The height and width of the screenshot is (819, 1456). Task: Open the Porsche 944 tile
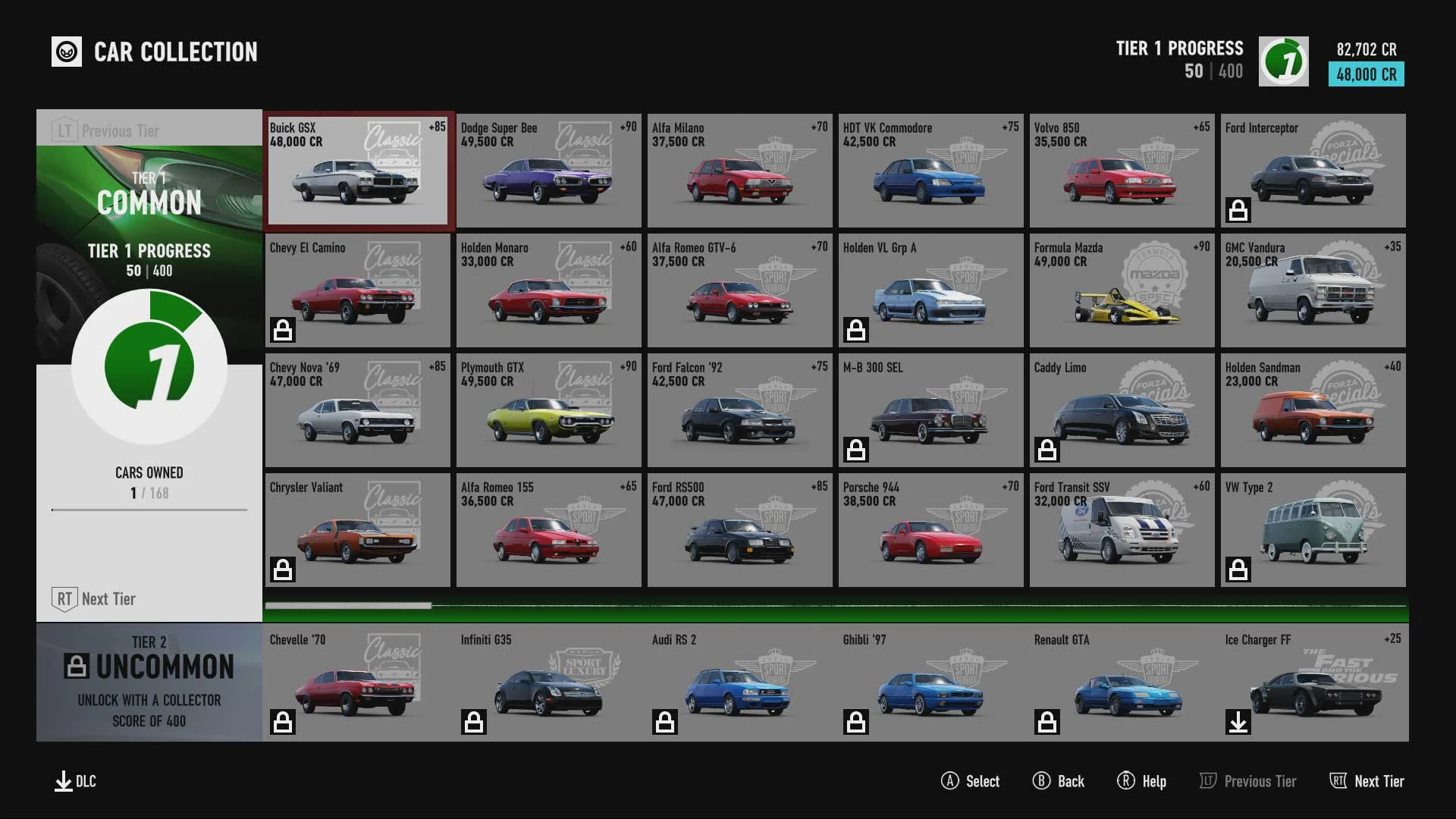pos(931,530)
